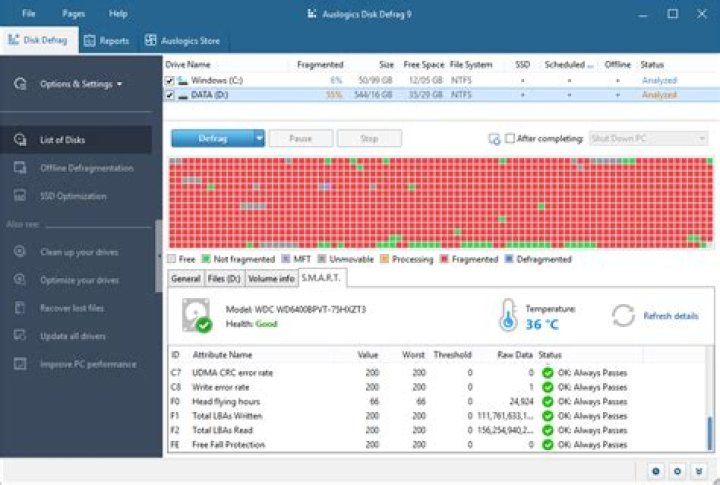Image resolution: width=720 pixels, height=485 pixels.
Task: Click the Clean up your drives icon
Action: pyautogui.click(x=20, y=252)
